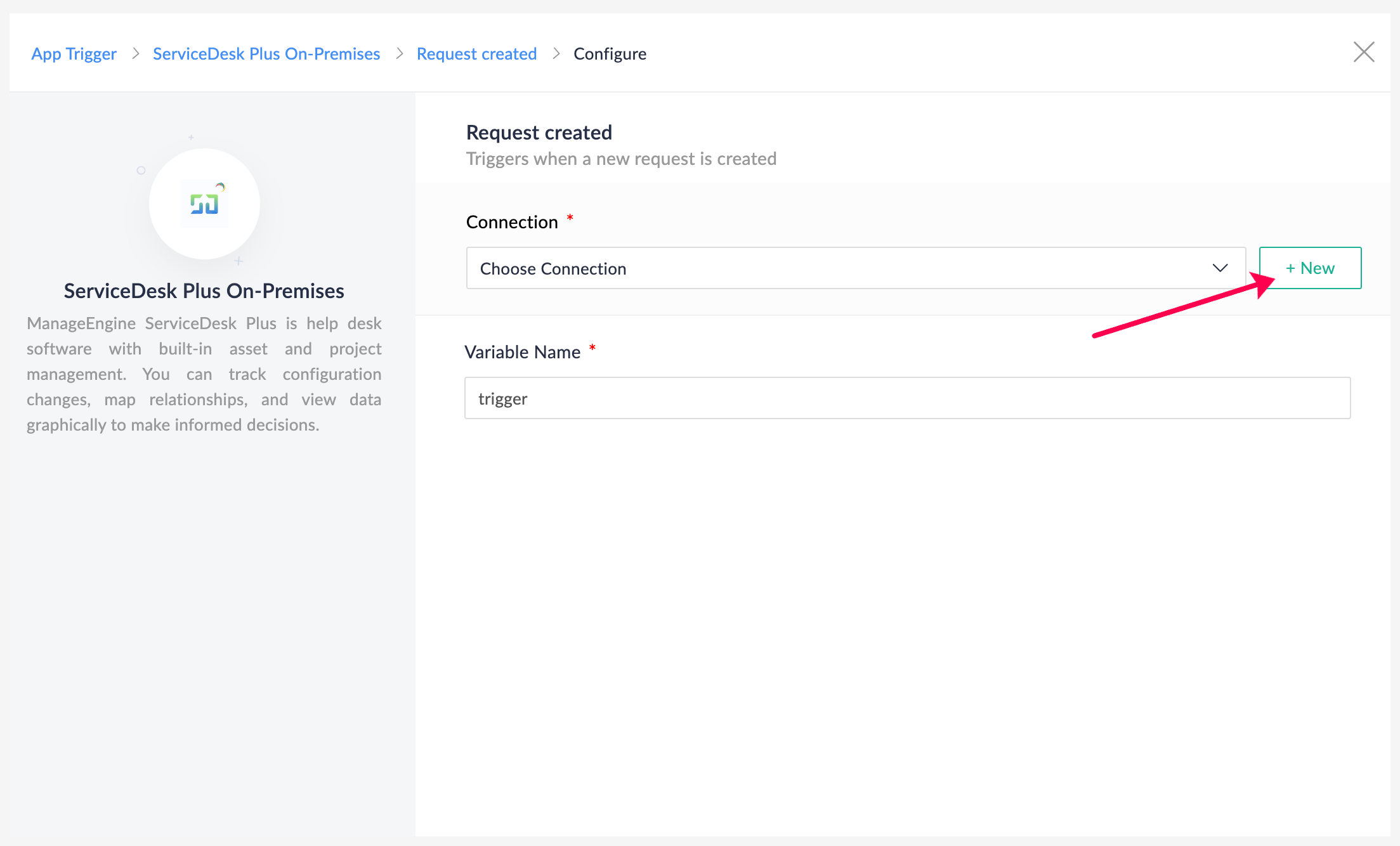Focus the Variable Name input field

click(x=907, y=398)
